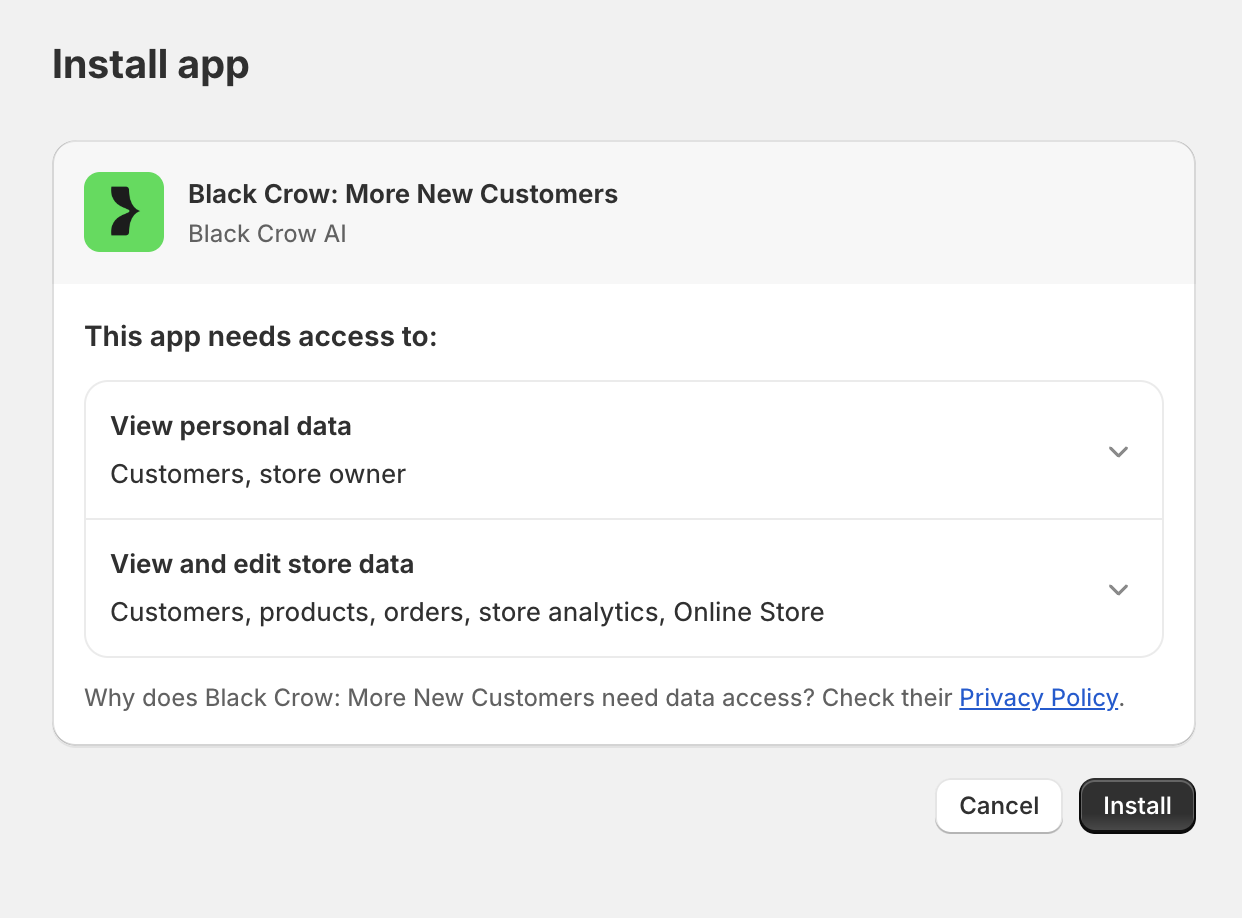Click the View and edit store data row
Viewport: 1242px width, 918px height.
click(624, 587)
